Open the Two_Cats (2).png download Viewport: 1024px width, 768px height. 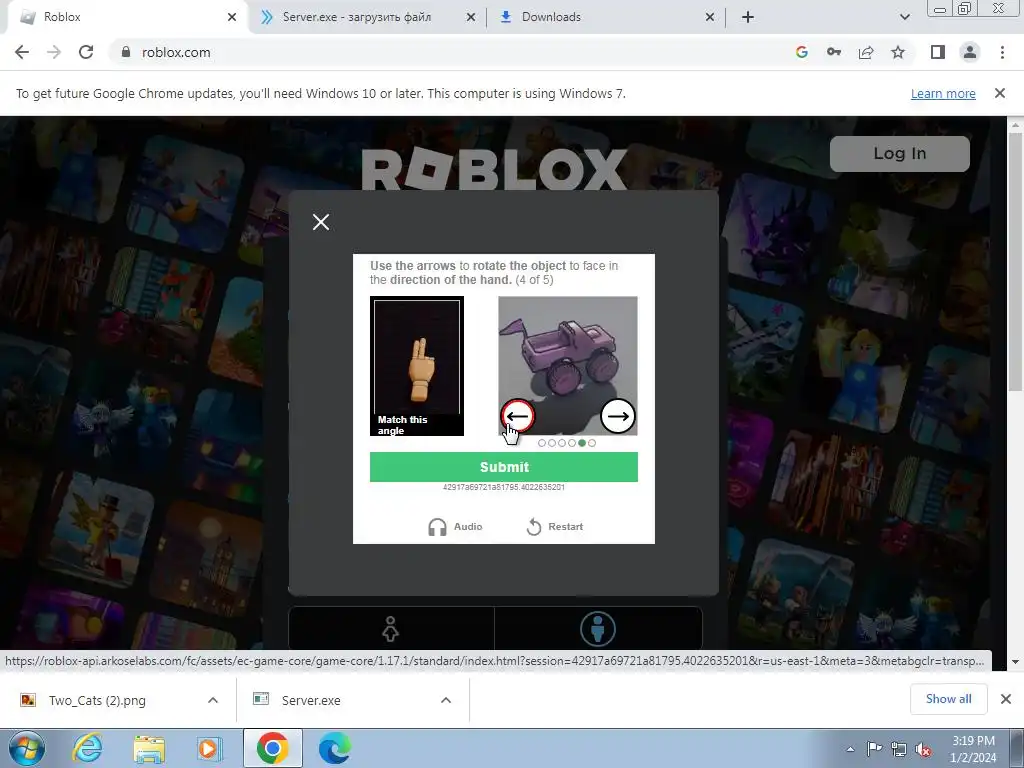click(97, 700)
